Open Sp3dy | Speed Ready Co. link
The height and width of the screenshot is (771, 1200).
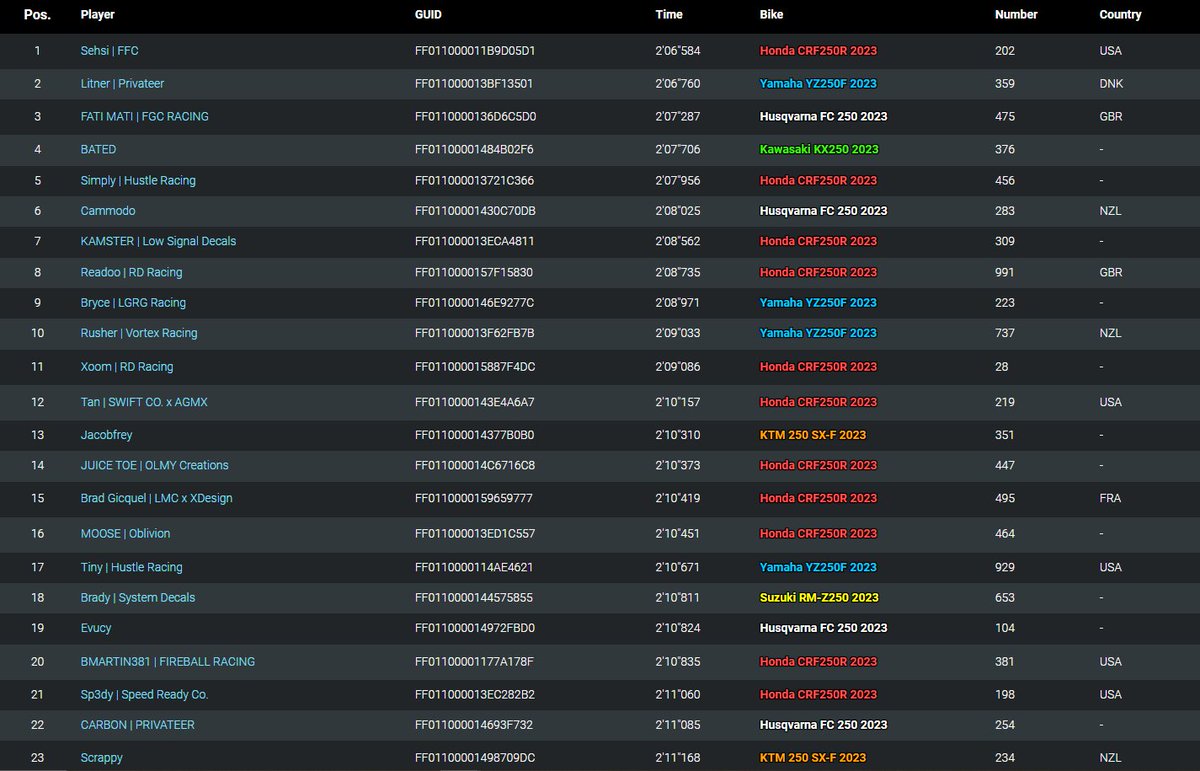pos(144,694)
